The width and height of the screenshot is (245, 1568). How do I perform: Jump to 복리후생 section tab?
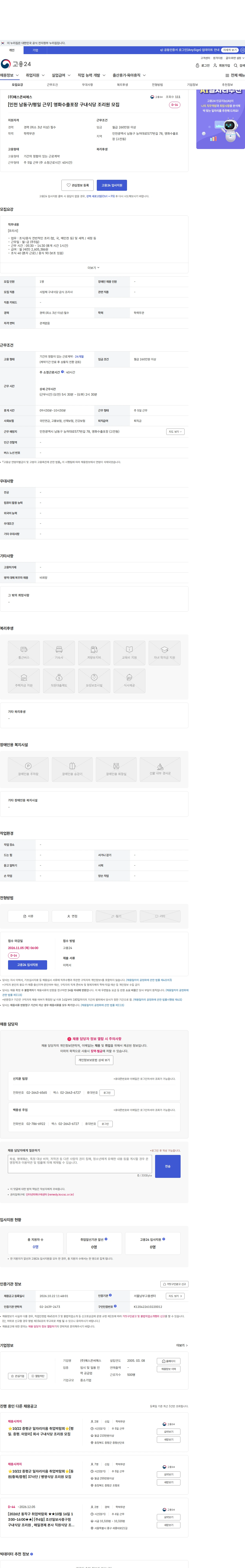pyautogui.click(x=122, y=85)
